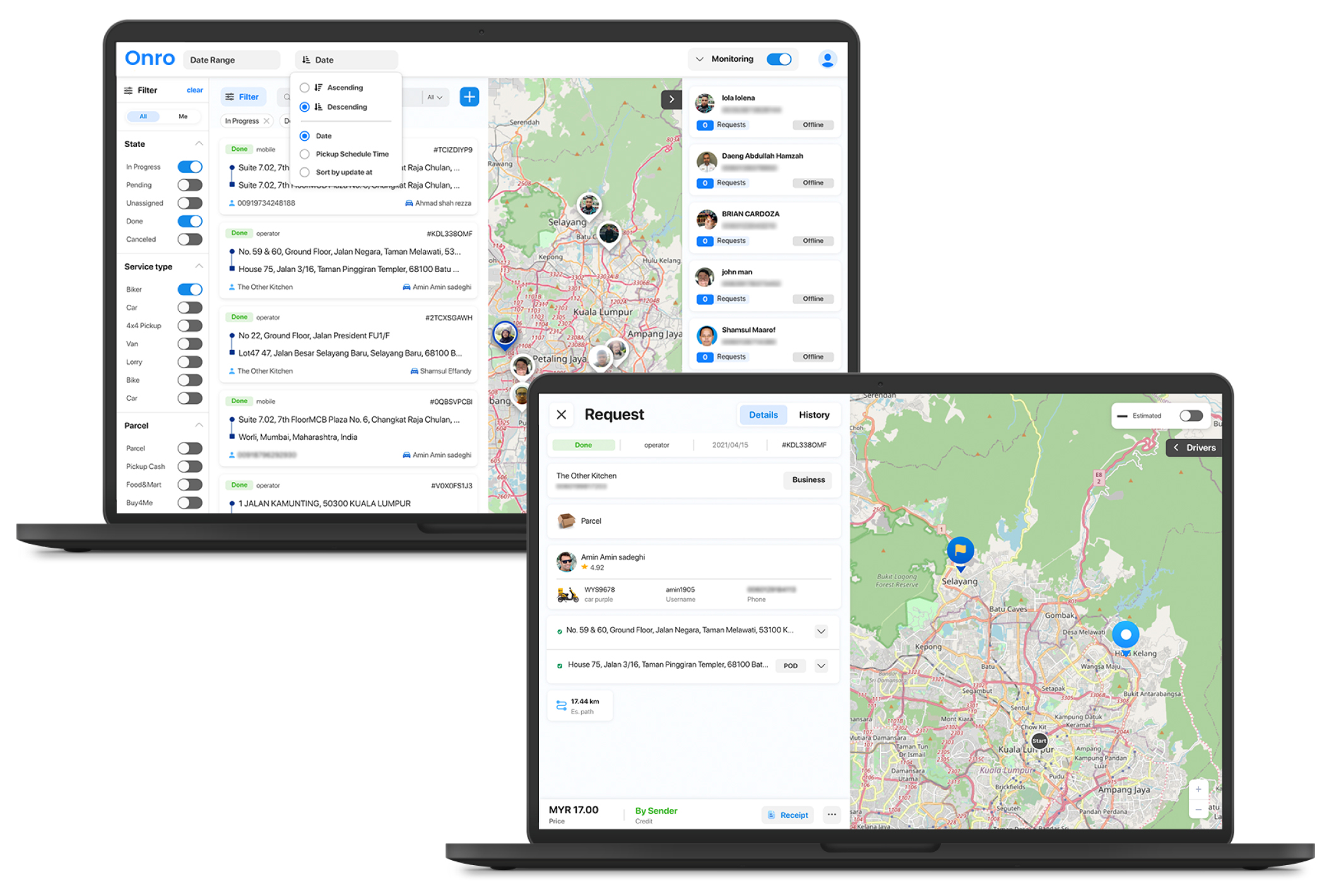Click the blue plus add-order icon
This screenshot has width=1334, height=896.
[469, 97]
